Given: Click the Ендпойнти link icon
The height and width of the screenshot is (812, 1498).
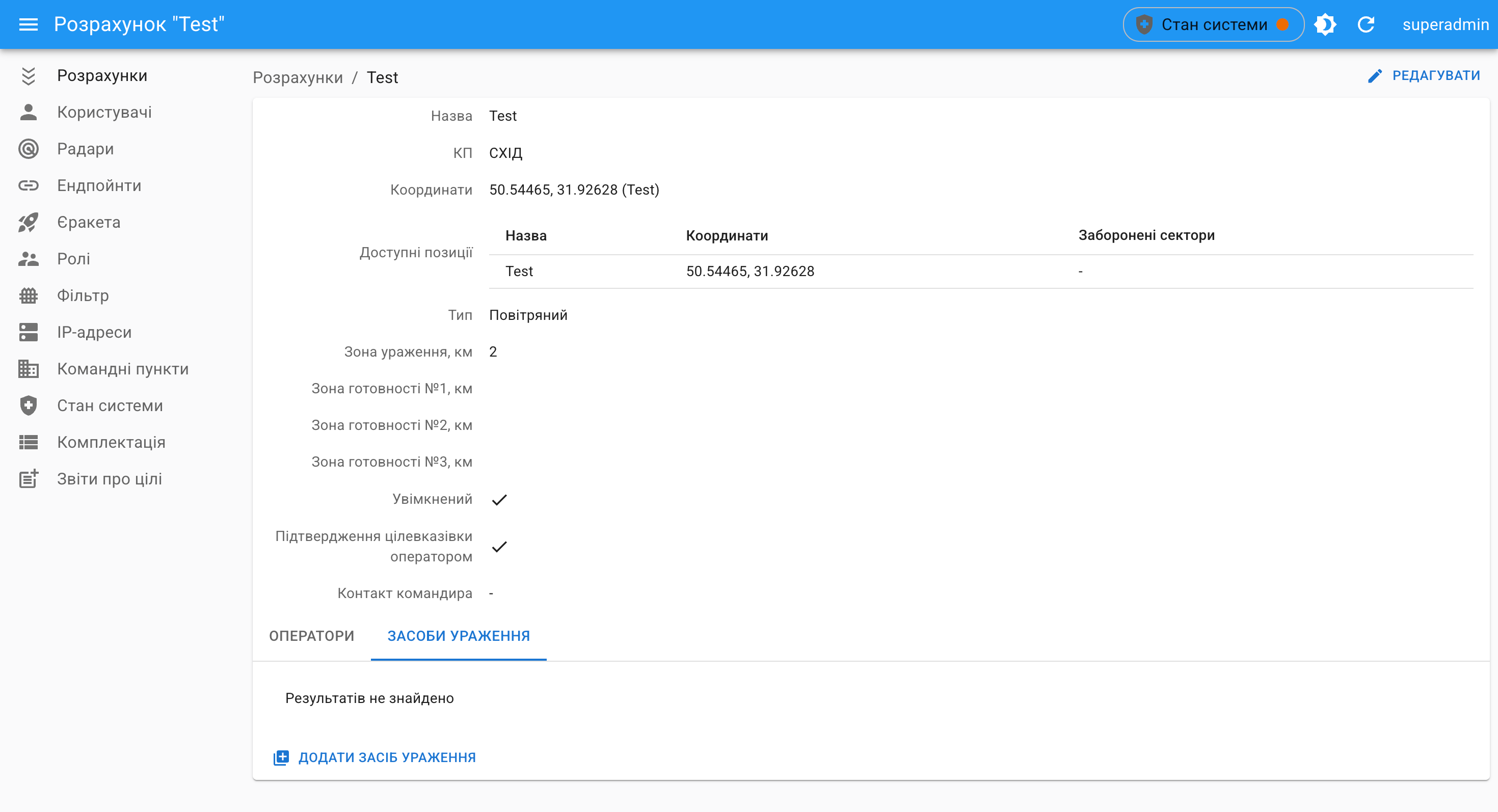Looking at the screenshot, I should coord(28,185).
